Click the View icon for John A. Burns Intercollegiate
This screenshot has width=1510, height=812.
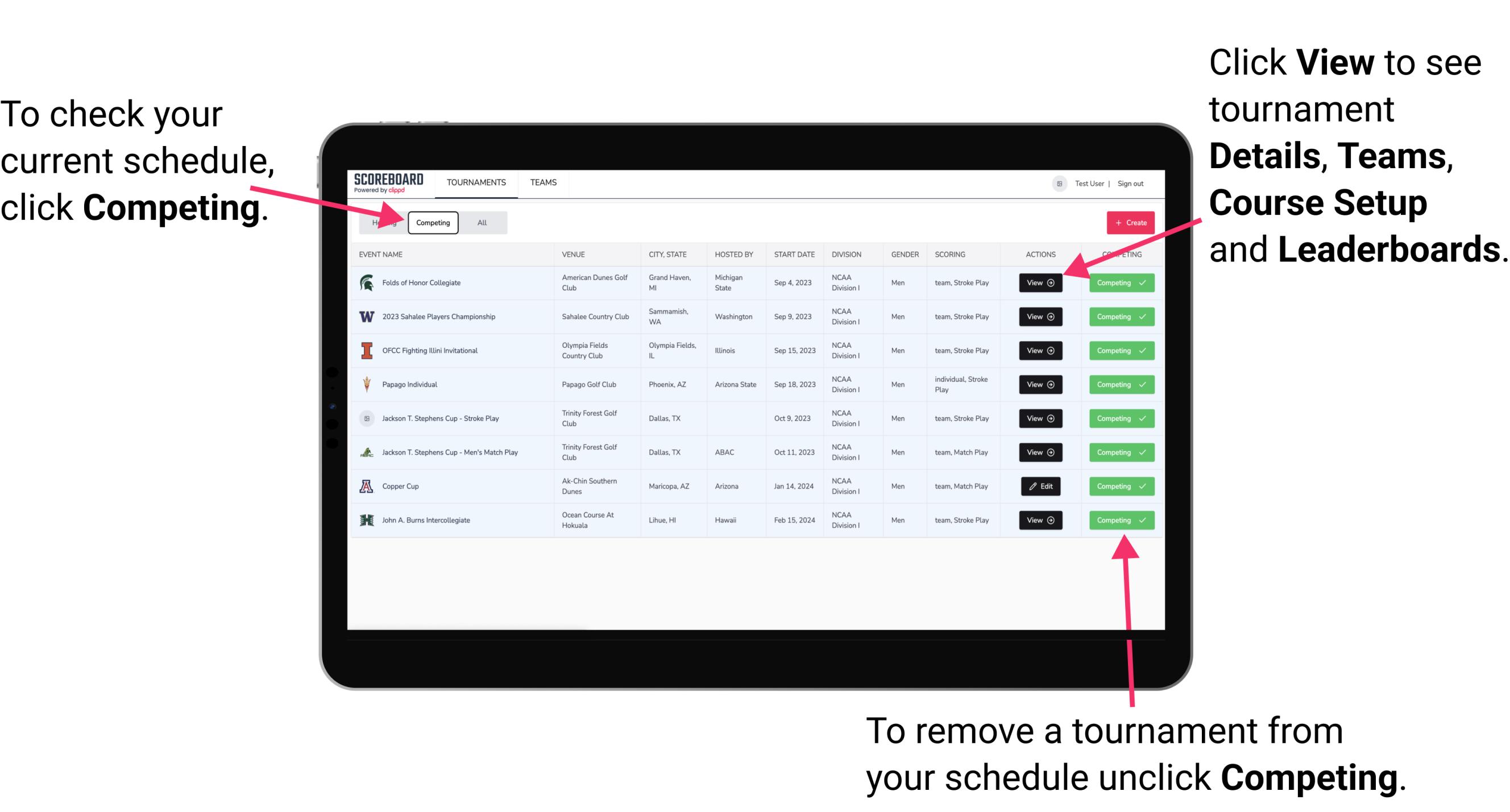pos(1040,520)
